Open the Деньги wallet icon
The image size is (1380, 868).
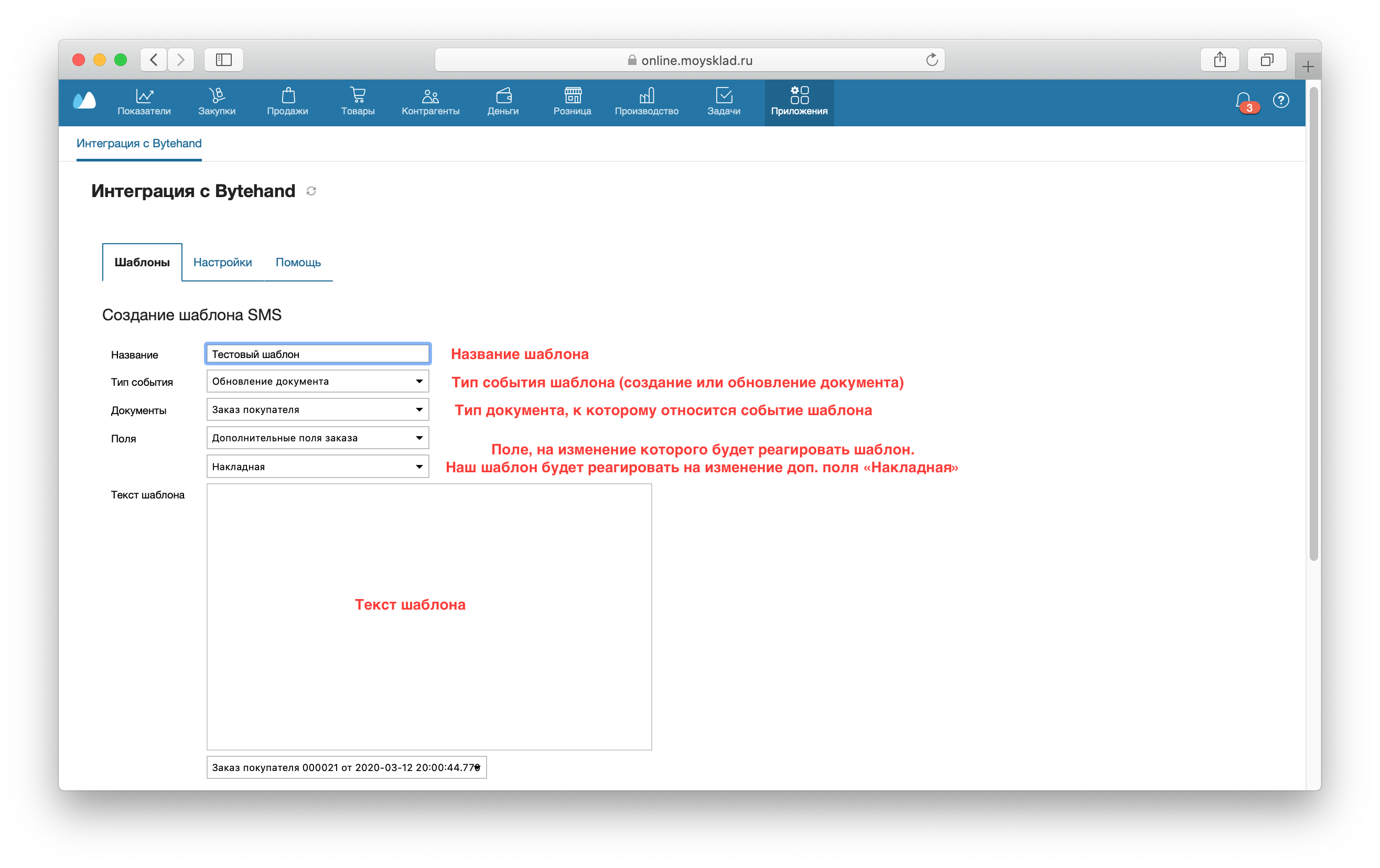pyautogui.click(x=503, y=95)
